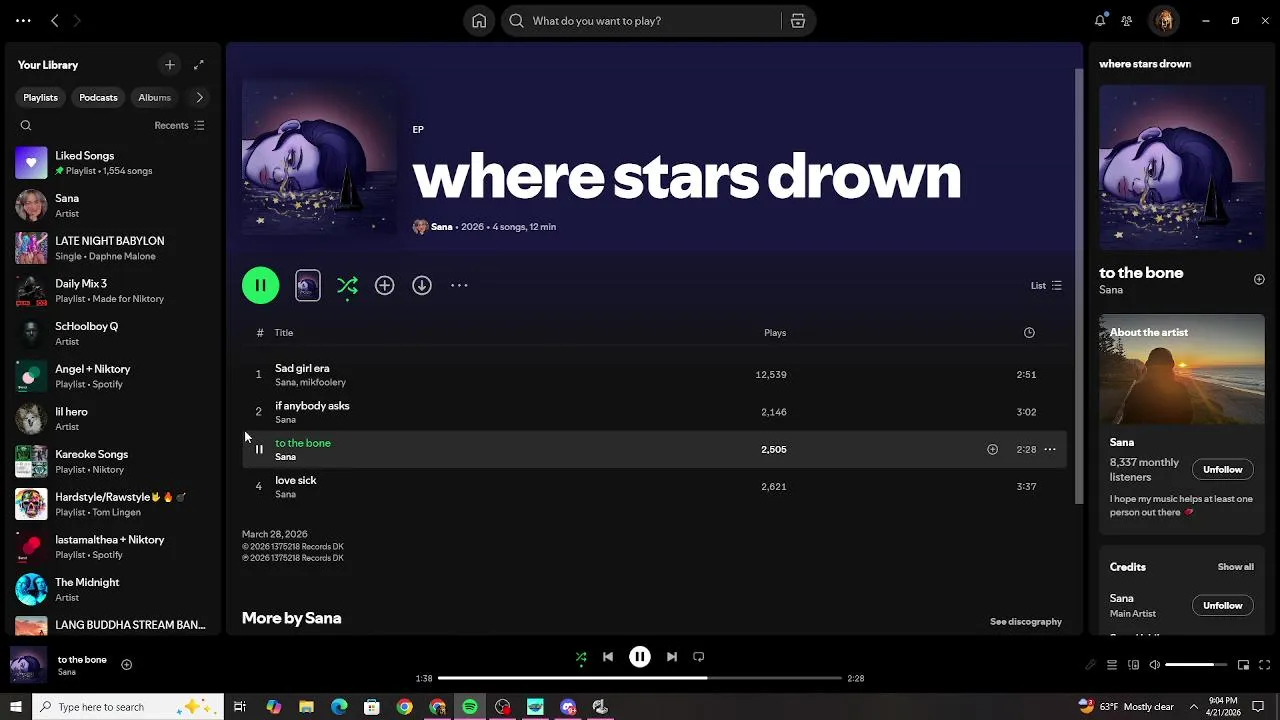Select the Albums filter chip
The image size is (1280, 720).
coord(154,97)
